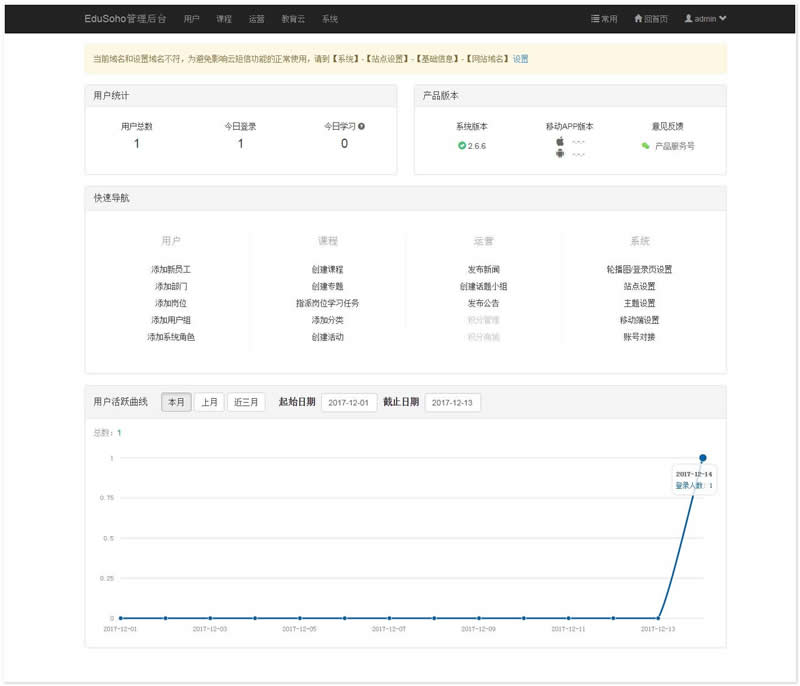Screen dimensions: 800x686
Task: Click the 起始日期 date input field
Action: [x=349, y=402]
